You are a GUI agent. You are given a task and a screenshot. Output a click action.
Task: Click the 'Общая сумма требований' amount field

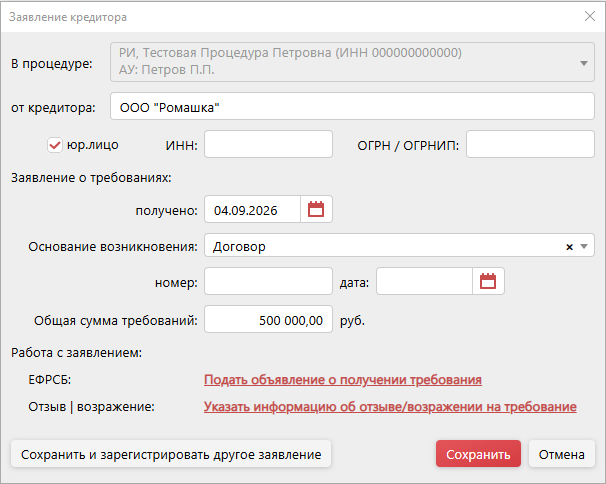coord(268,319)
